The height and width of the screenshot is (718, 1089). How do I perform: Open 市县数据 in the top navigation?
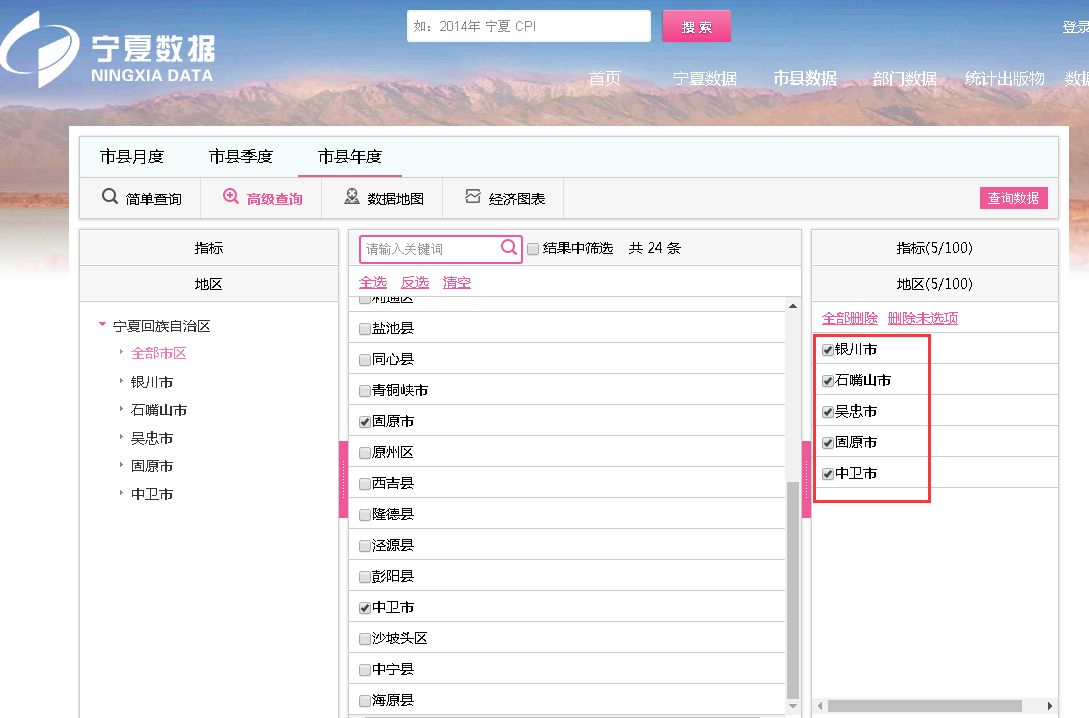805,78
